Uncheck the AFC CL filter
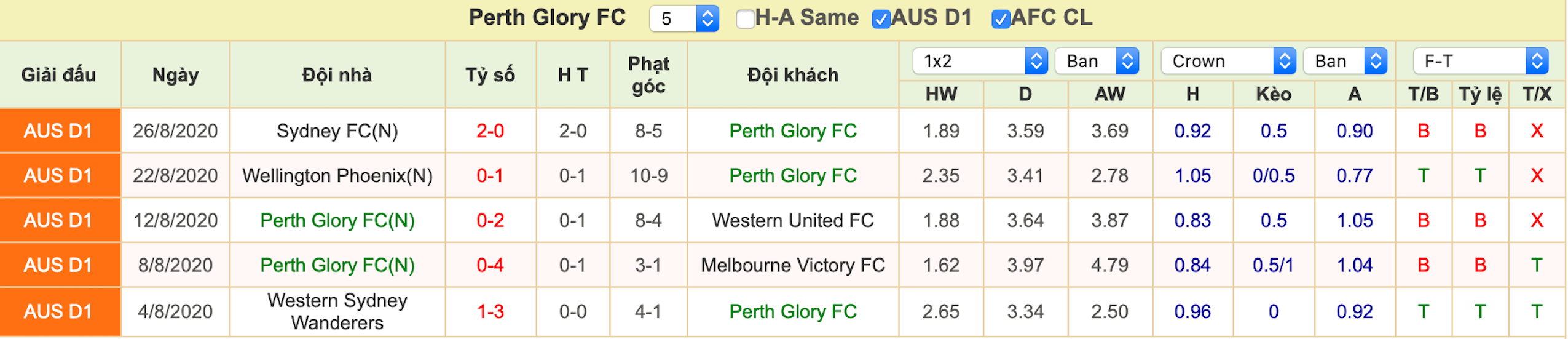 pos(1001,19)
